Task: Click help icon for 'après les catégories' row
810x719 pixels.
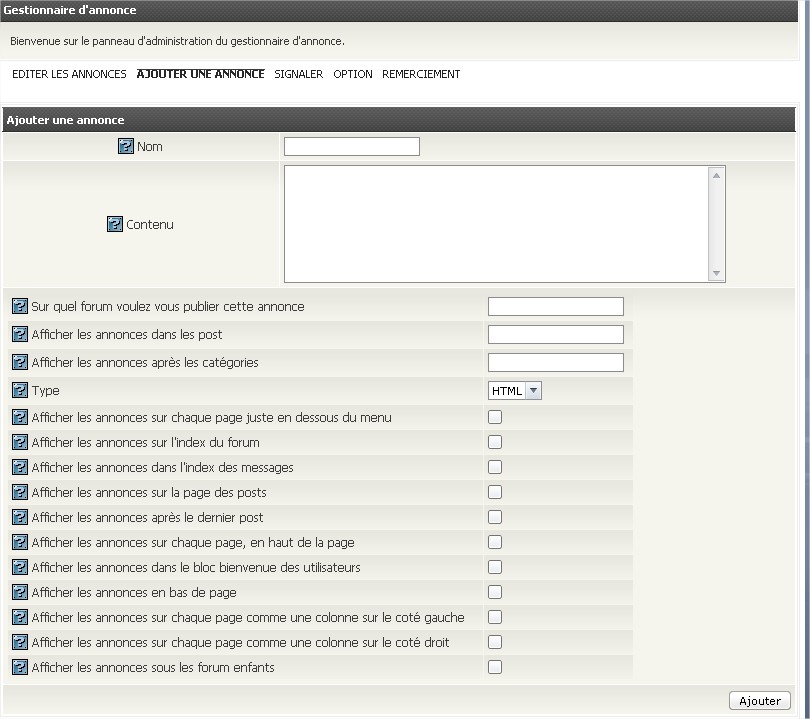Action: click(19, 363)
